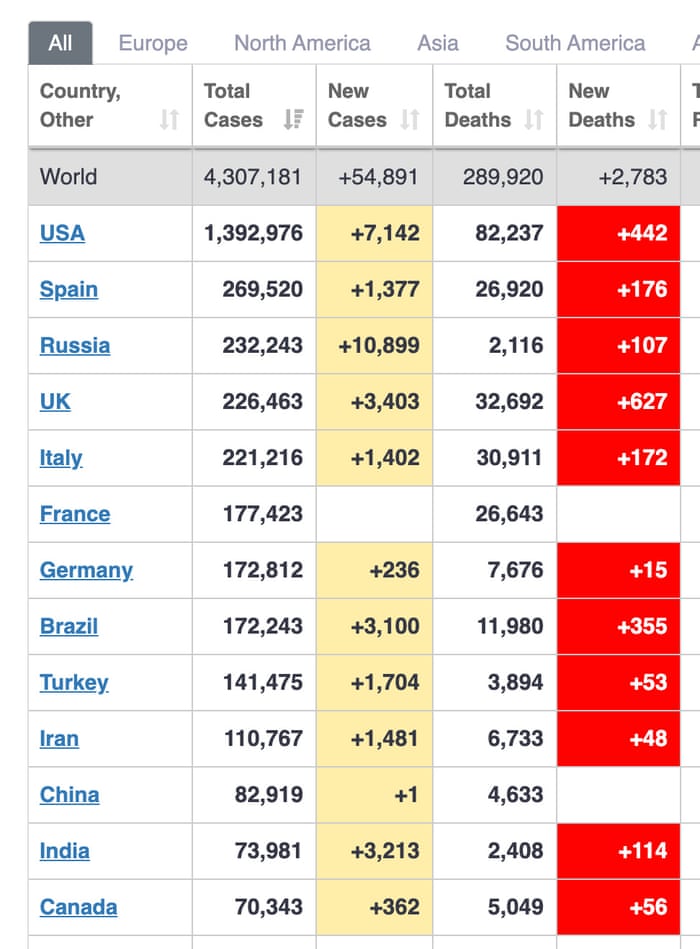The width and height of the screenshot is (700, 949).
Task: Sort by Country column arrows icon
Action: [x=169, y=120]
